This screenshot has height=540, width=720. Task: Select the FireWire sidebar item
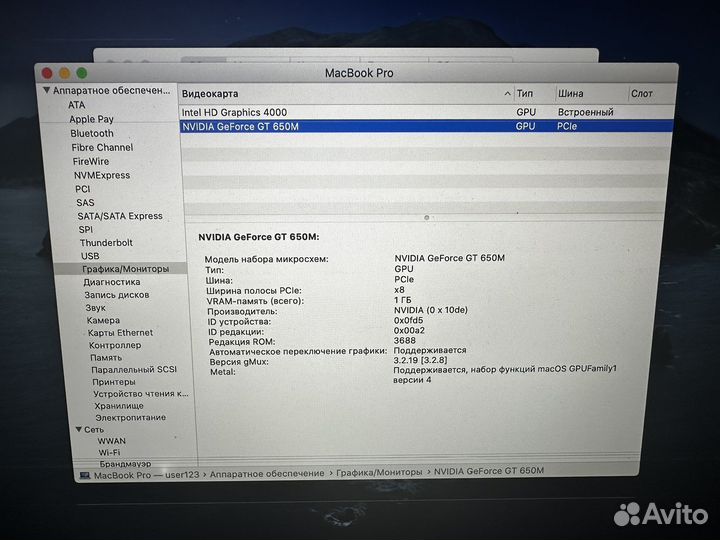click(x=91, y=161)
